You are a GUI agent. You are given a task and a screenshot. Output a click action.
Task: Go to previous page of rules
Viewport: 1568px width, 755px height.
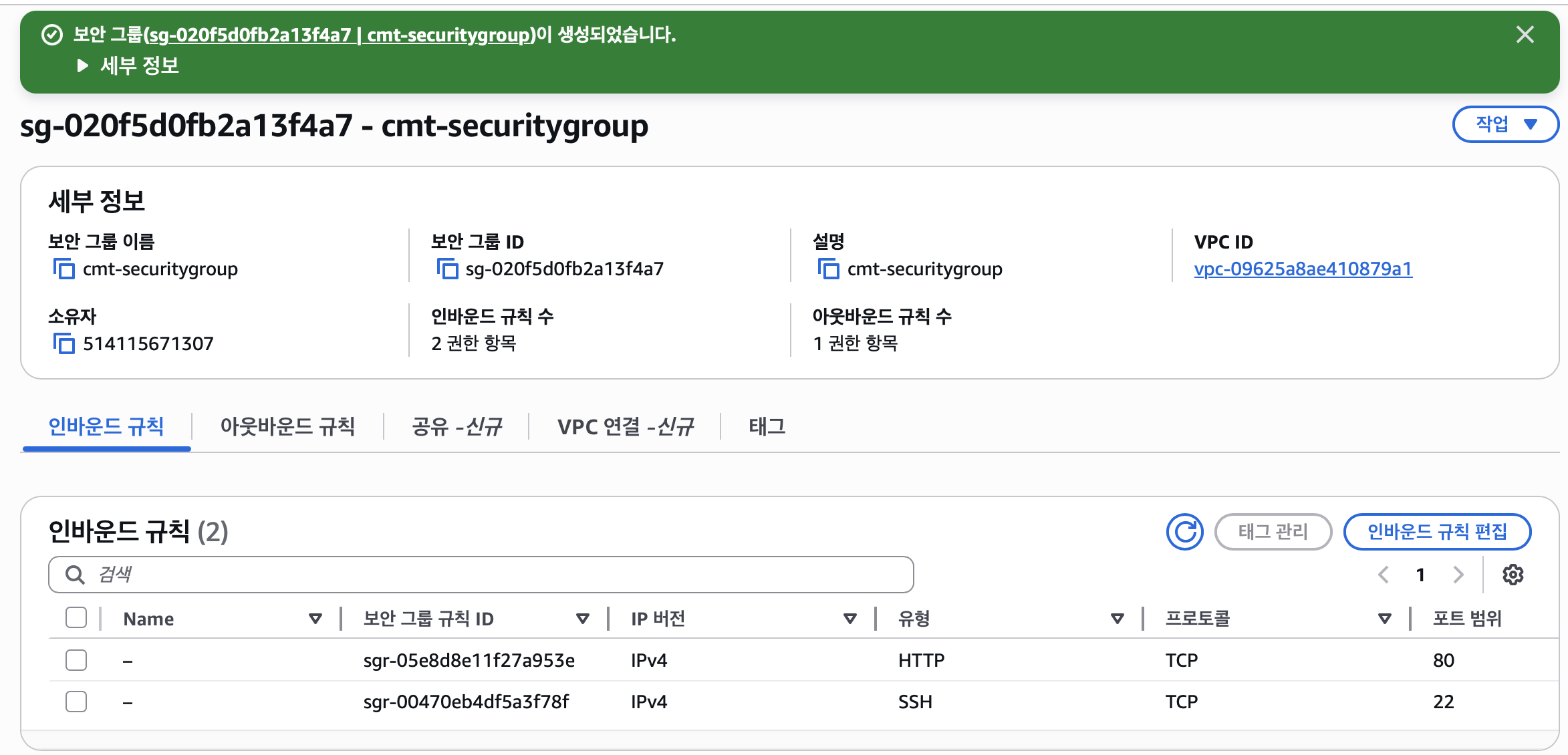[1384, 575]
